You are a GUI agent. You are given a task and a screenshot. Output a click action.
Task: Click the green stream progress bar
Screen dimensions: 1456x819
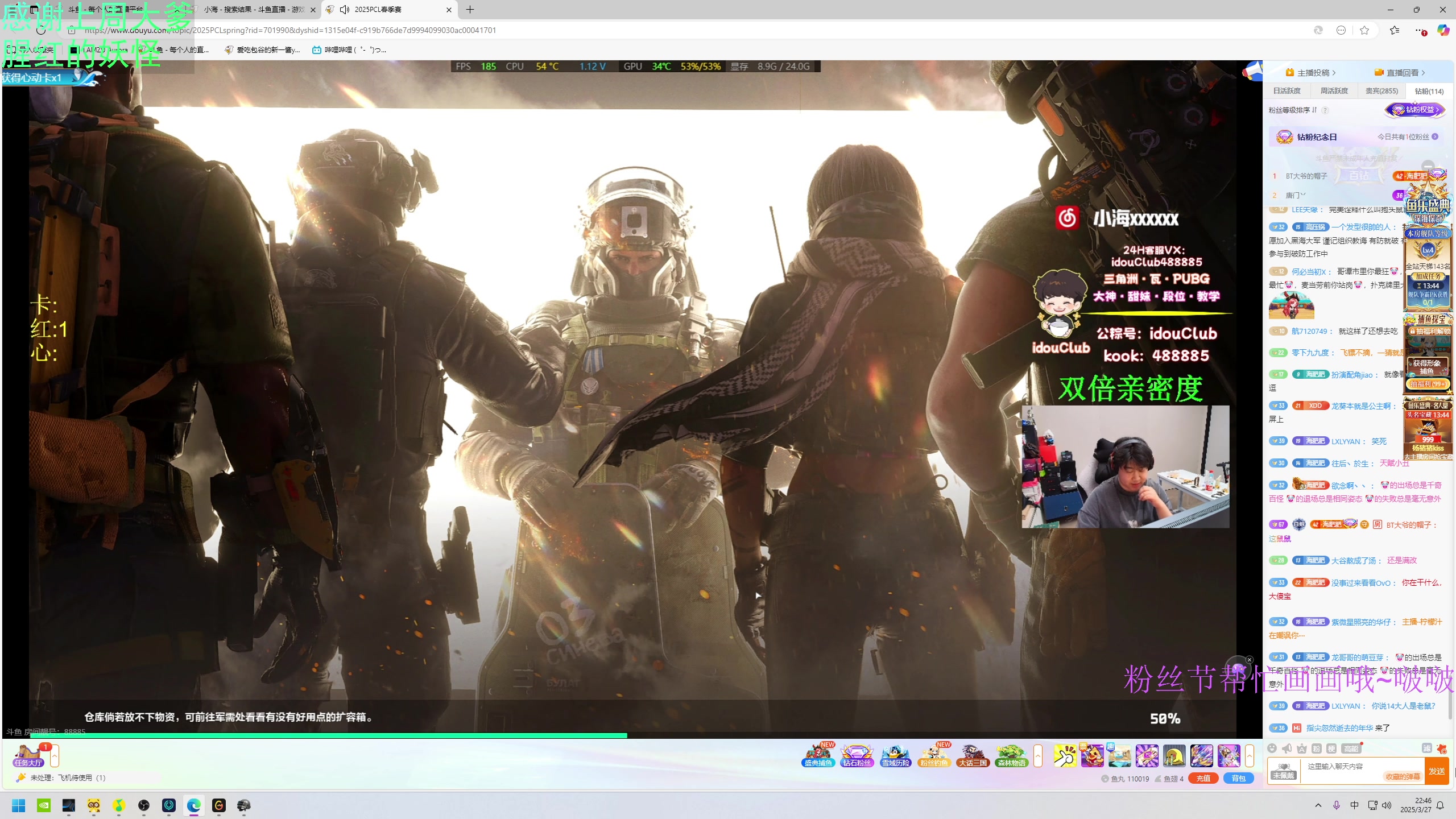coord(328,735)
